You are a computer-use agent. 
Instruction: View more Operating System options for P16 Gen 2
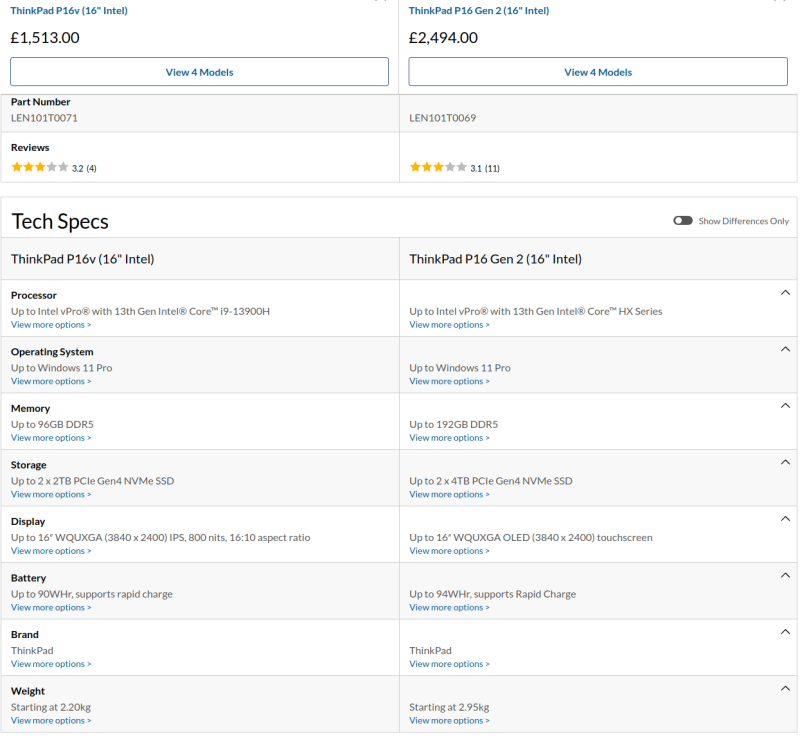449,382
